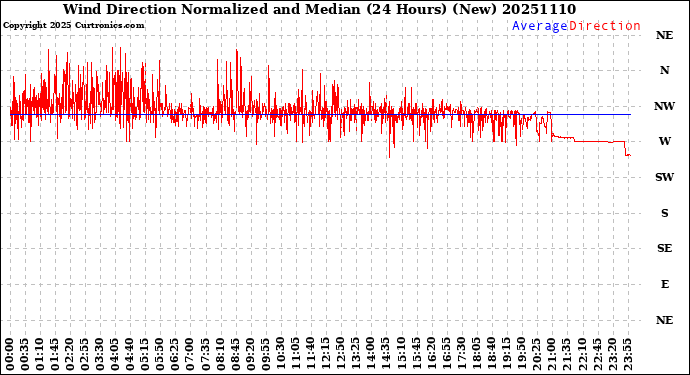
Task: Click the 00:35 time axis label
Action: coord(25,355)
